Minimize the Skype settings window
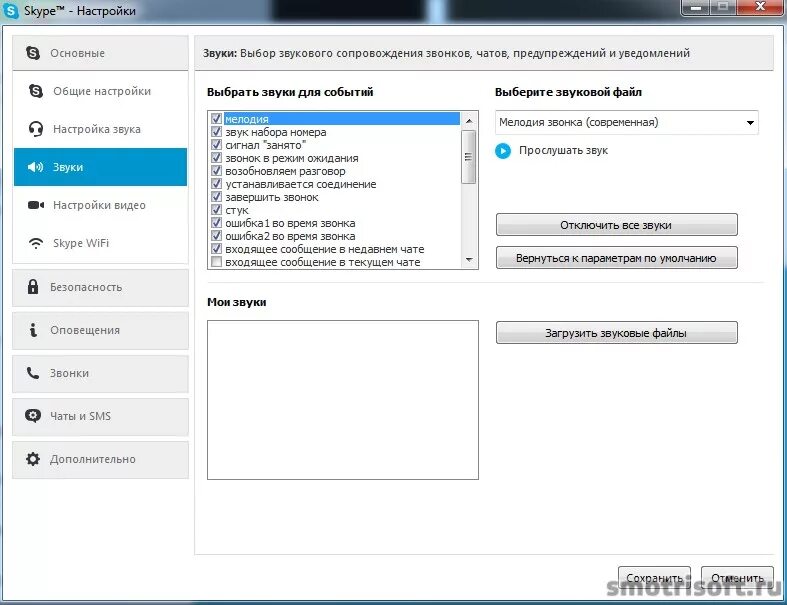The width and height of the screenshot is (787, 605). (696, 8)
